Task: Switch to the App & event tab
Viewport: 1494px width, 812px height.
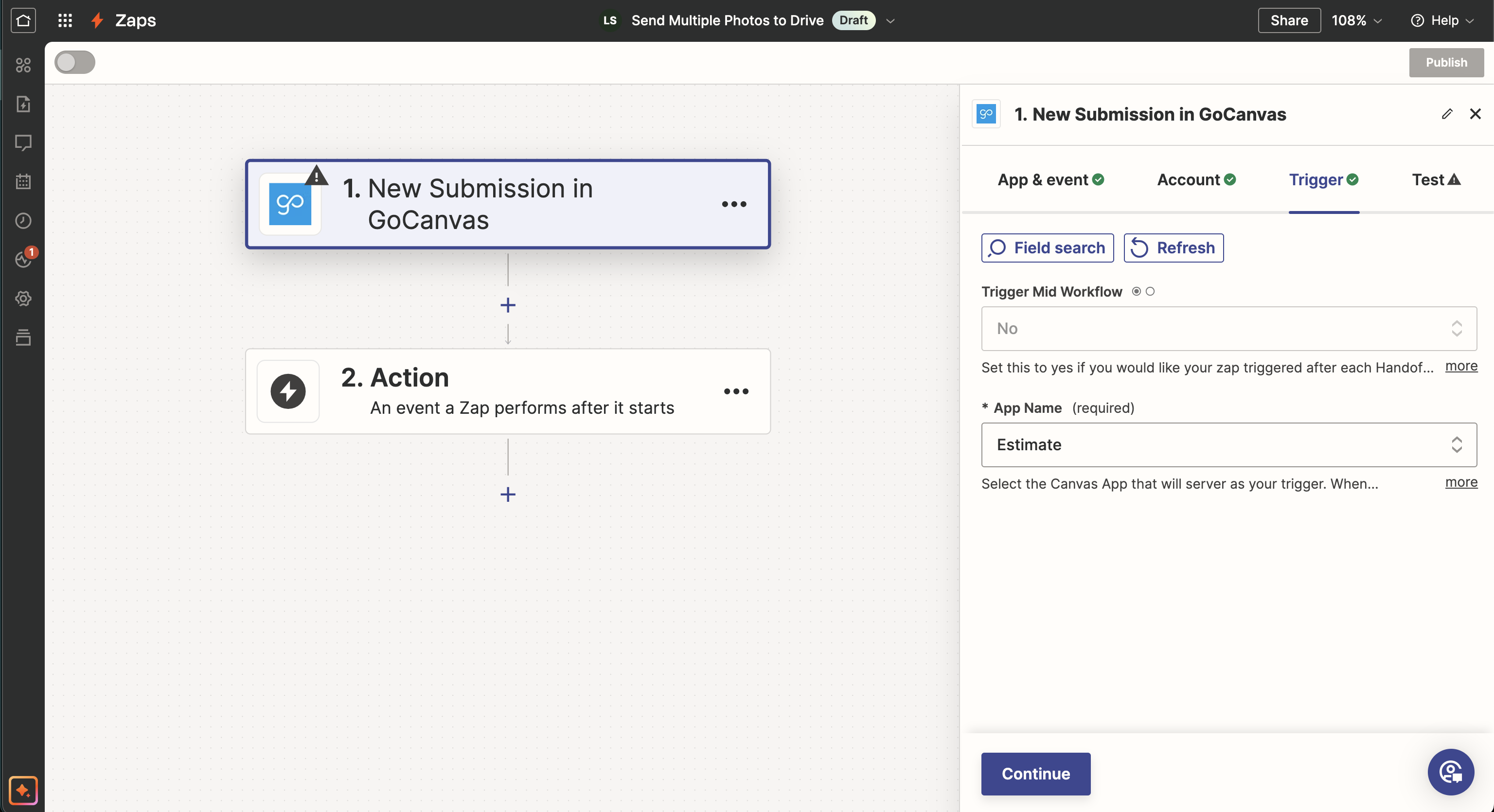Action: pyautogui.click(x=1050, y=180)
